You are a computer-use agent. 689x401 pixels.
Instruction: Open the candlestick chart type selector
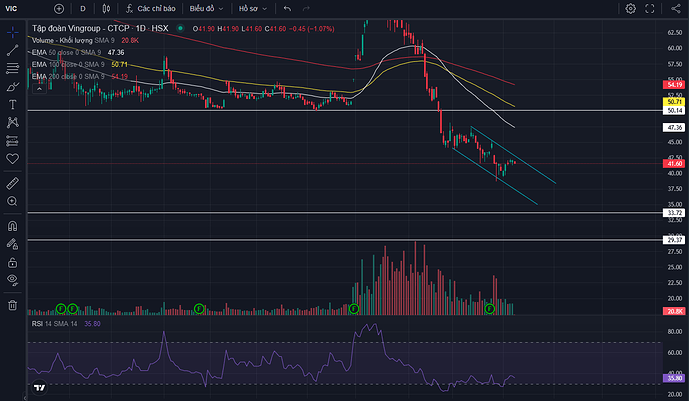coord(106,8)
